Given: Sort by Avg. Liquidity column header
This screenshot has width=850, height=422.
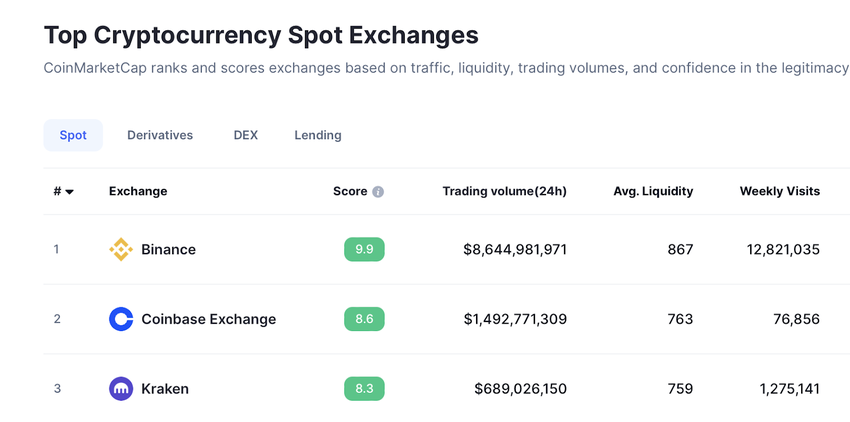Looking at the screenshot, I should click(653, 191).
